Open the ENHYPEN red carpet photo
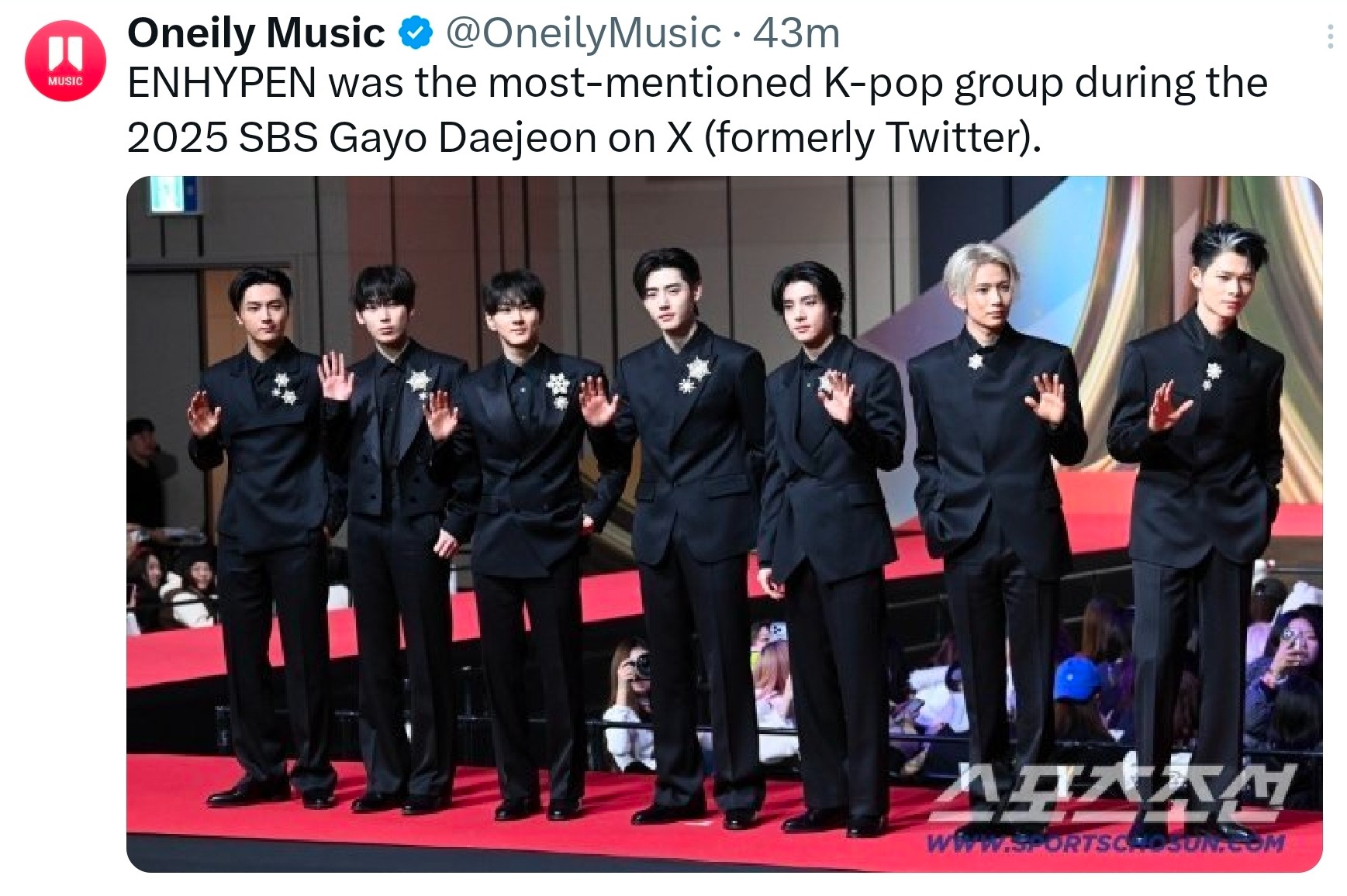 click(x=724, y=524)
